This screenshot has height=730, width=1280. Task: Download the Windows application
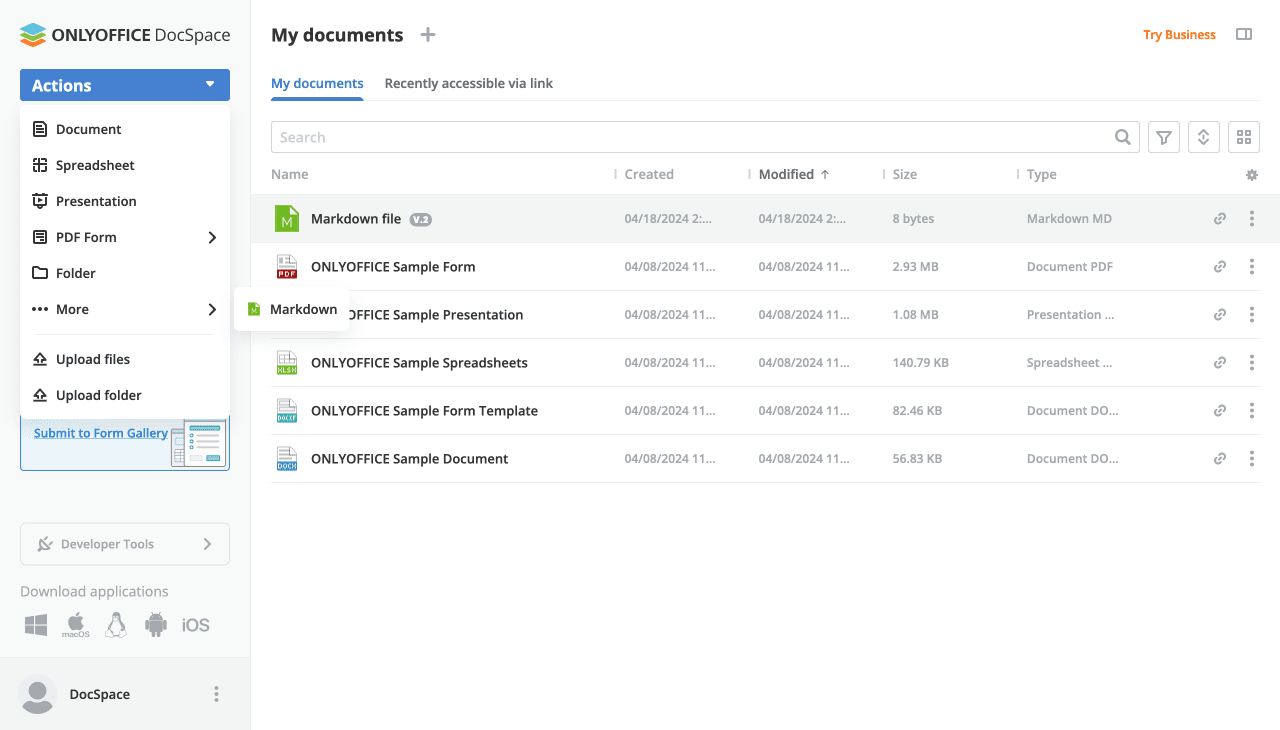tap(36, 625)
